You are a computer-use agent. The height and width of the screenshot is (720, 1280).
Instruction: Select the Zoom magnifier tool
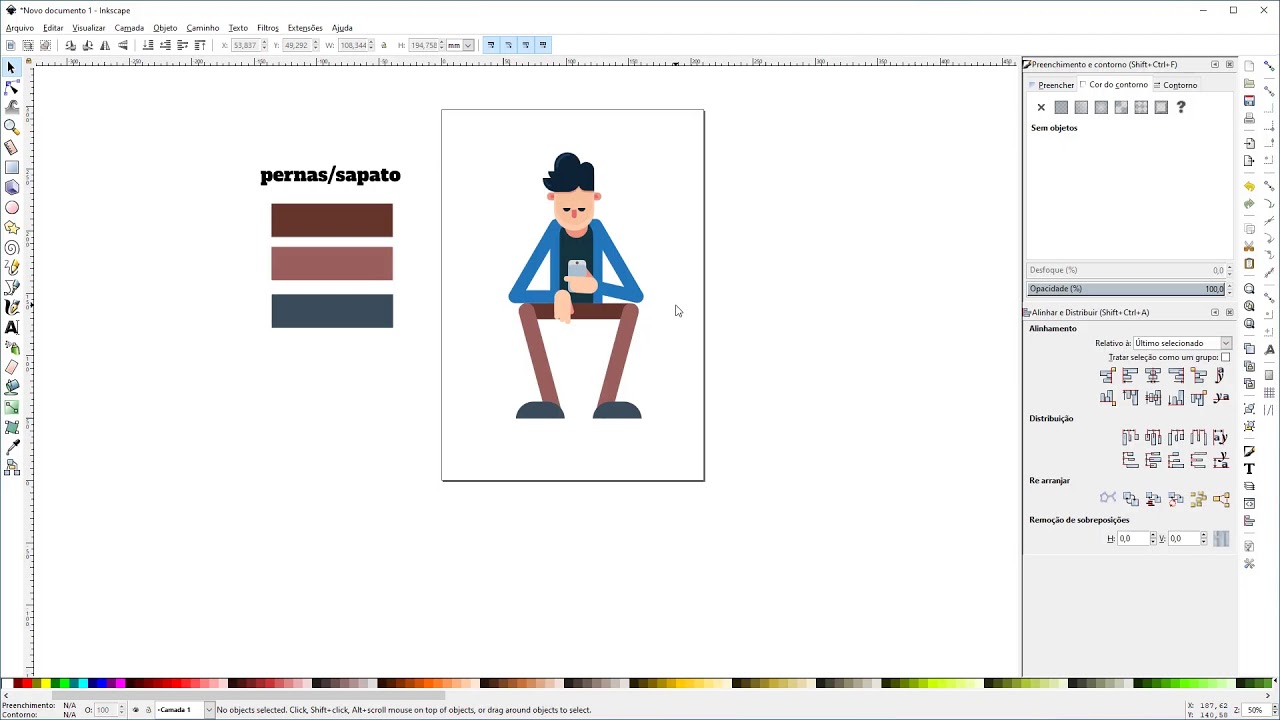pos(11,127)
